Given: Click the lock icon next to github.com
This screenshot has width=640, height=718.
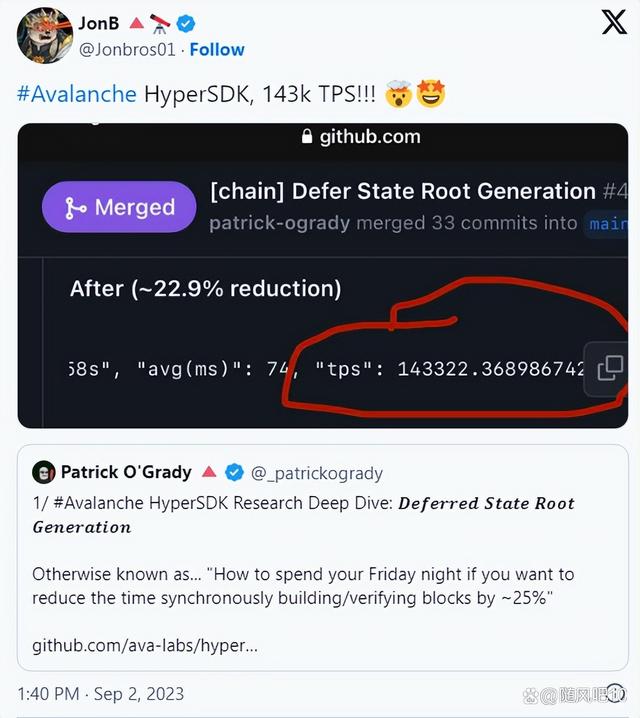Looking at the screenshot, I should pos(307,138).
